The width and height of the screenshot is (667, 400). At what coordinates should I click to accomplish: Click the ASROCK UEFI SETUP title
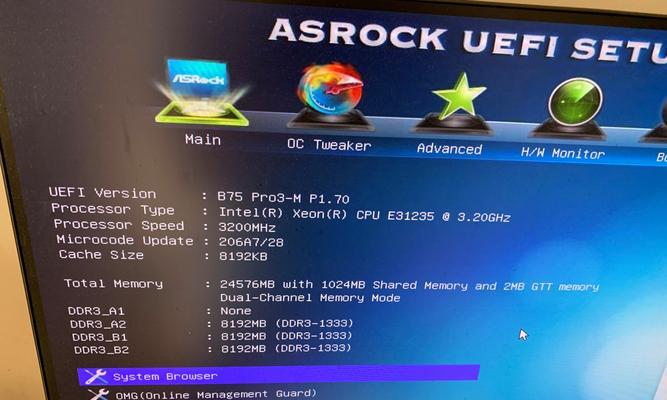coord(468,39)
